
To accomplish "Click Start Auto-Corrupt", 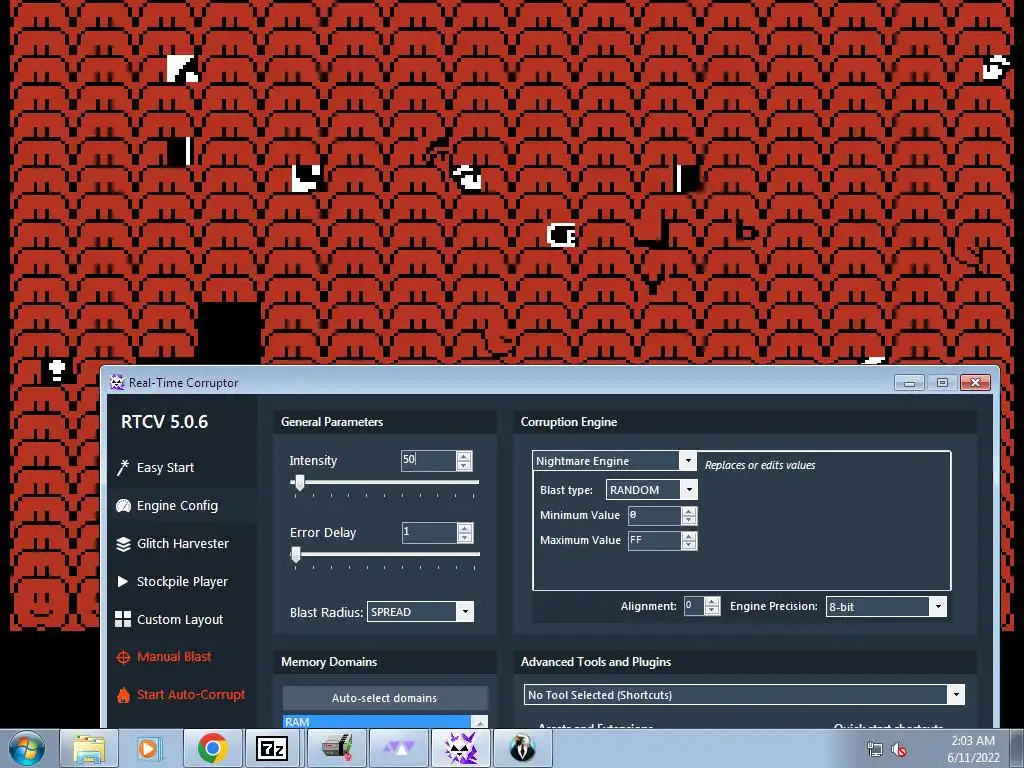I will [x=191, y=695].
